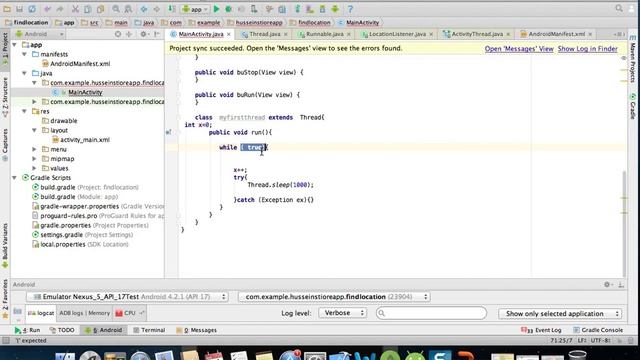Click the green Run app button
The image size is (640, 360).
pyautogui.click(x=216, y=9)
